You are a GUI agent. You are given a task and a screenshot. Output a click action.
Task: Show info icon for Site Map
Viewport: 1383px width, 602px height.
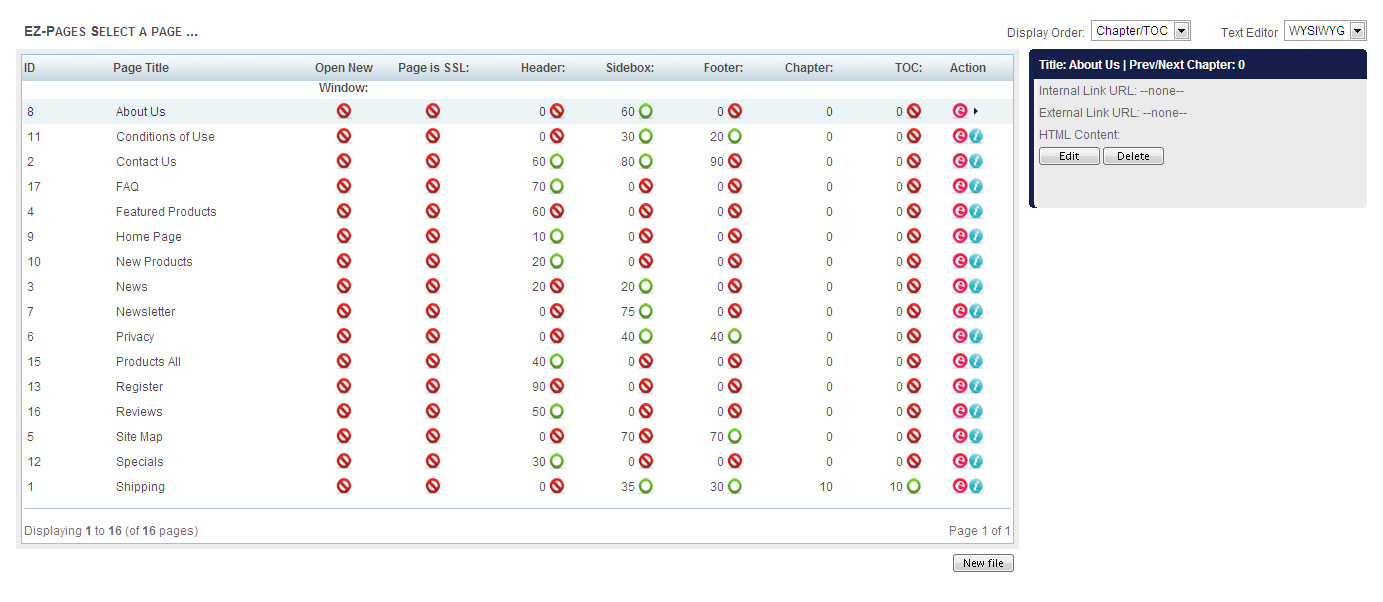(x=976, y=436)
